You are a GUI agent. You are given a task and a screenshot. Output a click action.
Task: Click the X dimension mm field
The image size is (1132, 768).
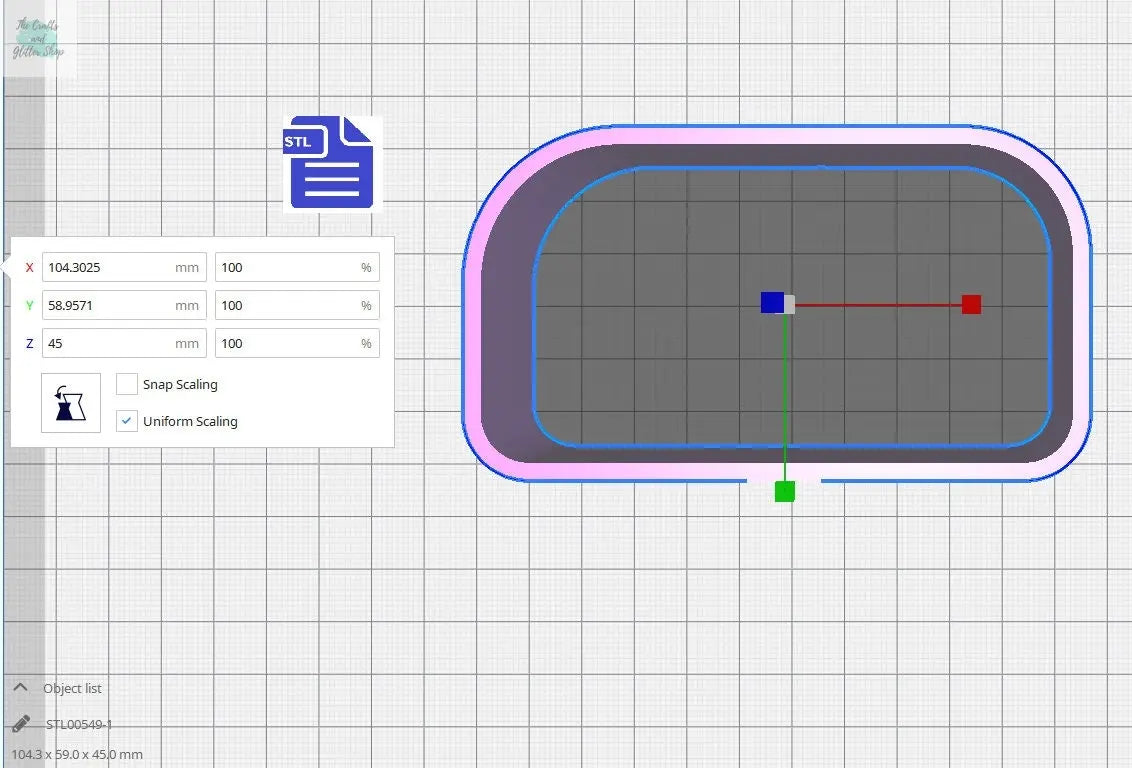[108, 267]
